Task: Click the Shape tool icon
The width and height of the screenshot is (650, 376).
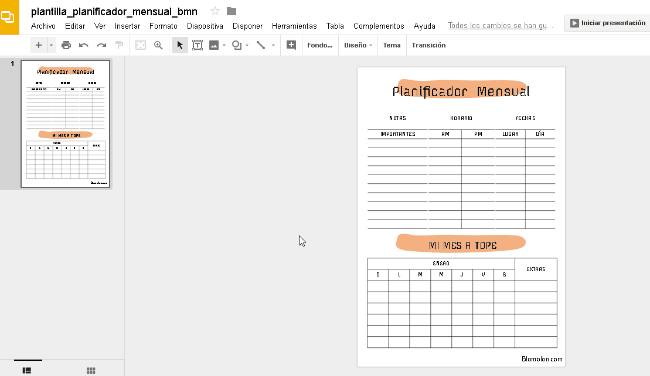Action: tap(237, 45)
